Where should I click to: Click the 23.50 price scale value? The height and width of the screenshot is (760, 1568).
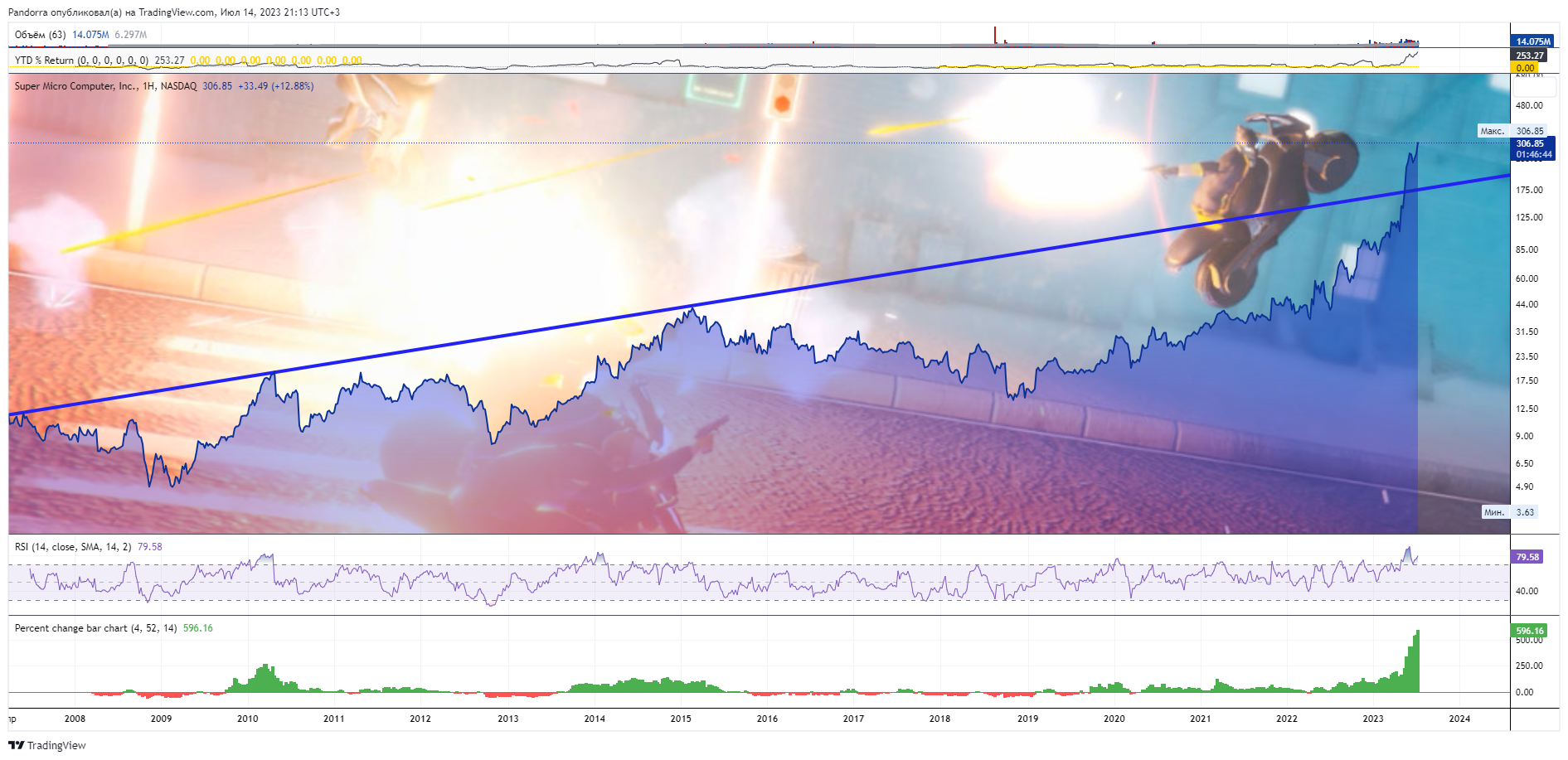[1527, 356]
